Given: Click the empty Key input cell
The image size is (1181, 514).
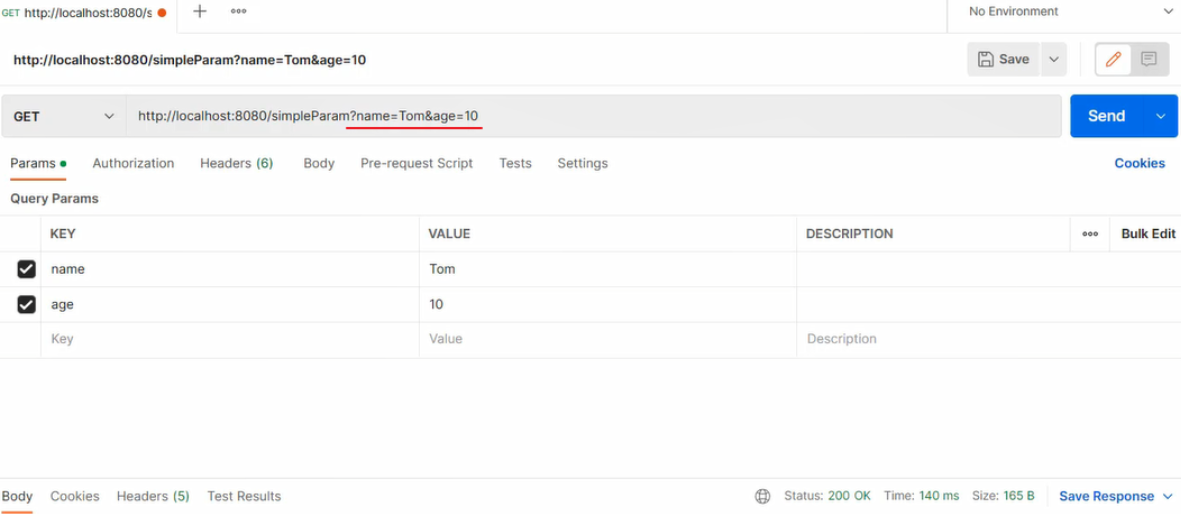Looking at the screenshot, I should click(x=230, y=339).
